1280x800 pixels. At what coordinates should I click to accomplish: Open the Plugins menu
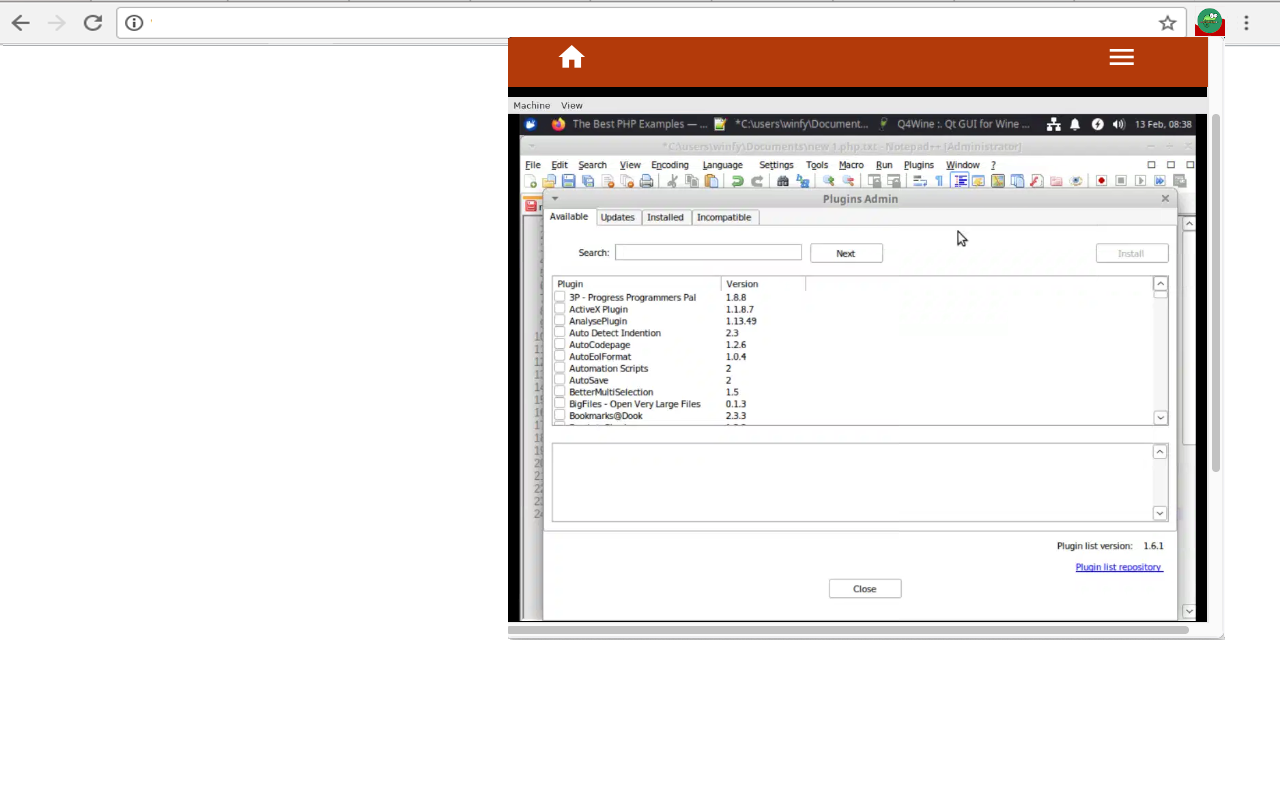918,164
